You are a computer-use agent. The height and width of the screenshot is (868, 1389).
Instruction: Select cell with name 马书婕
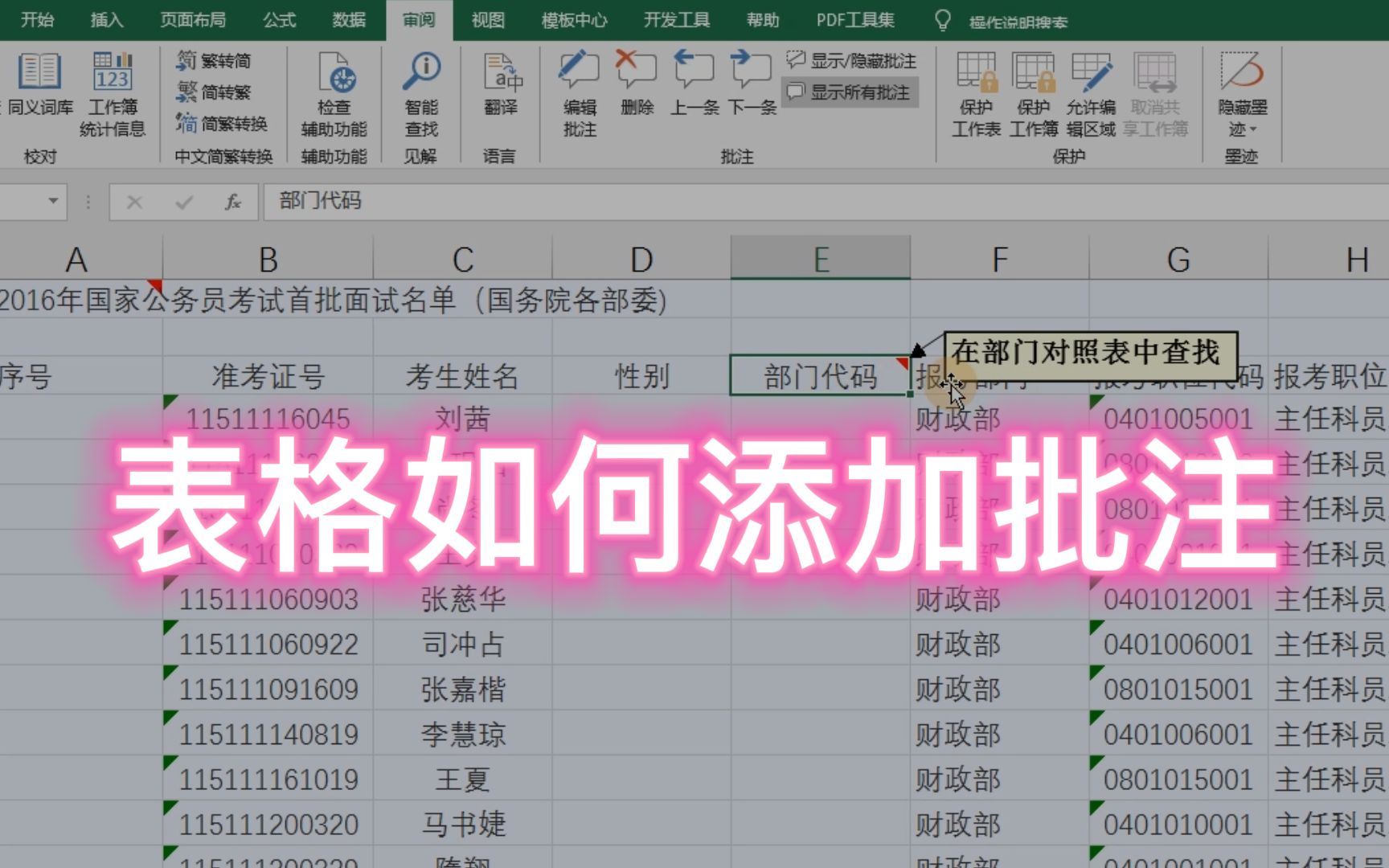(463, 824)
